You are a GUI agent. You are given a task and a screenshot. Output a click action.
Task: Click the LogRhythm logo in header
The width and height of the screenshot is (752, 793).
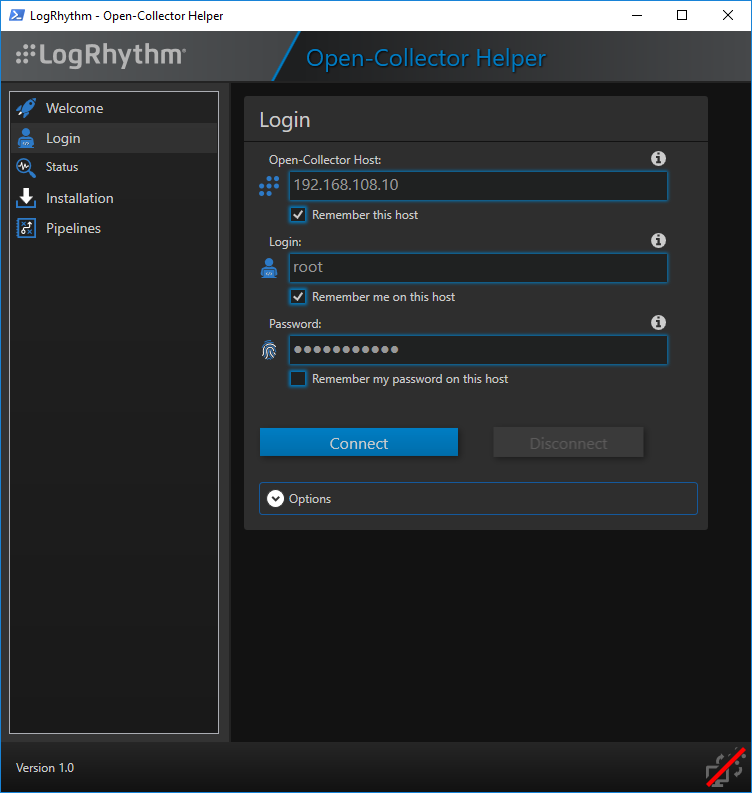(x=101, y=55)
